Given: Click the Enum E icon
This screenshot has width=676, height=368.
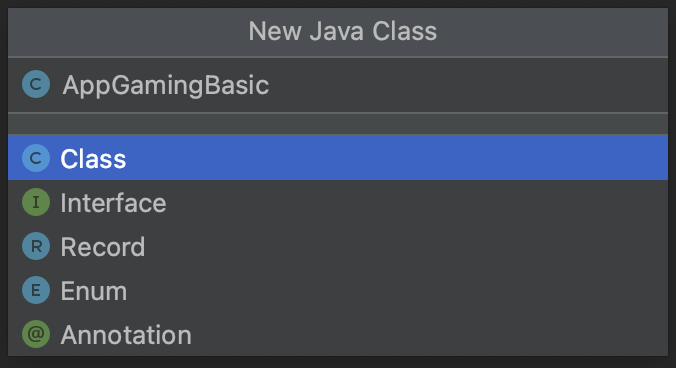Looking at the screenshot, I should (x=36, y=290).
